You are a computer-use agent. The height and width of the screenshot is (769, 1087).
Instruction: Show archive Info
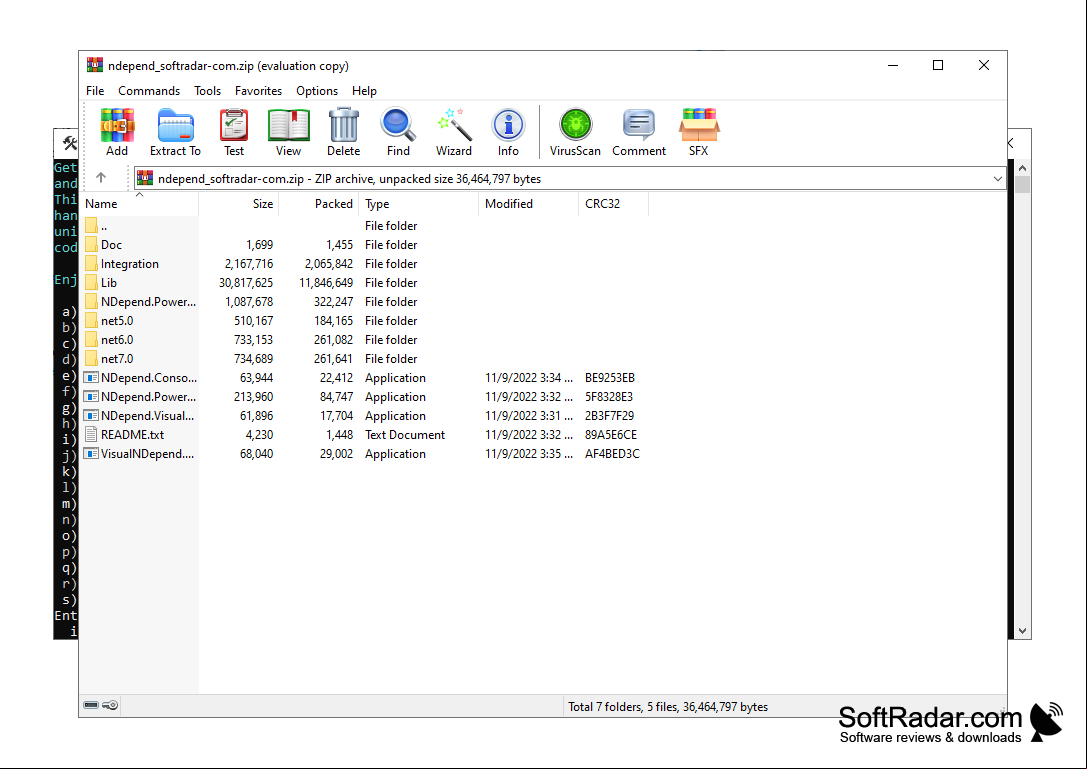(508, 125)
